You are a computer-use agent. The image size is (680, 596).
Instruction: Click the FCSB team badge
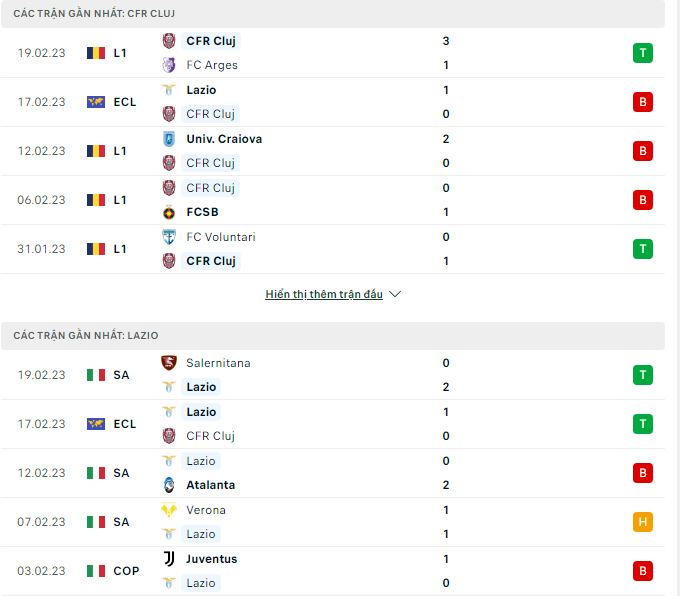(169, 212)
